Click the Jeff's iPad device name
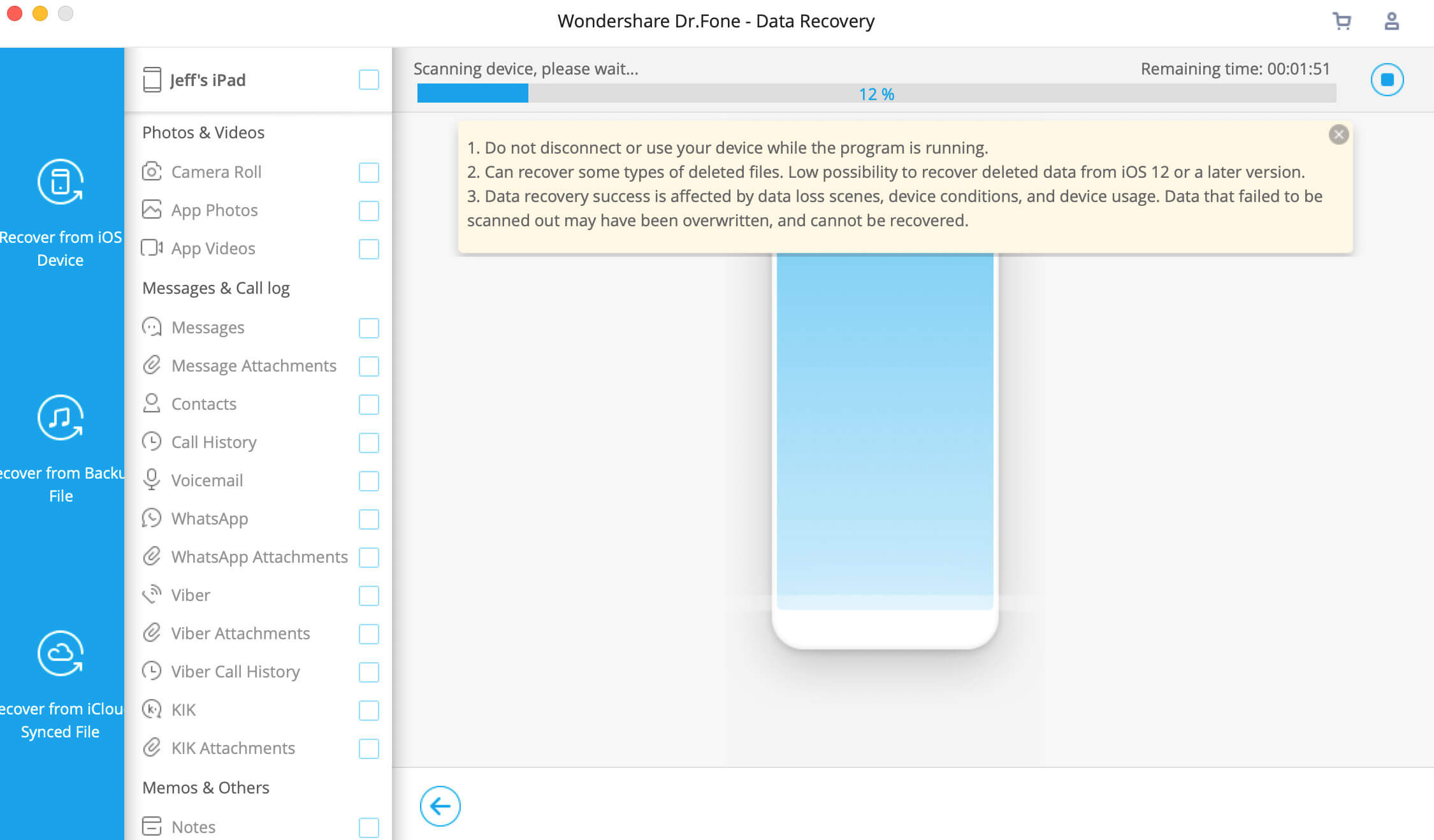1434x840 pixels. point(208,80)
